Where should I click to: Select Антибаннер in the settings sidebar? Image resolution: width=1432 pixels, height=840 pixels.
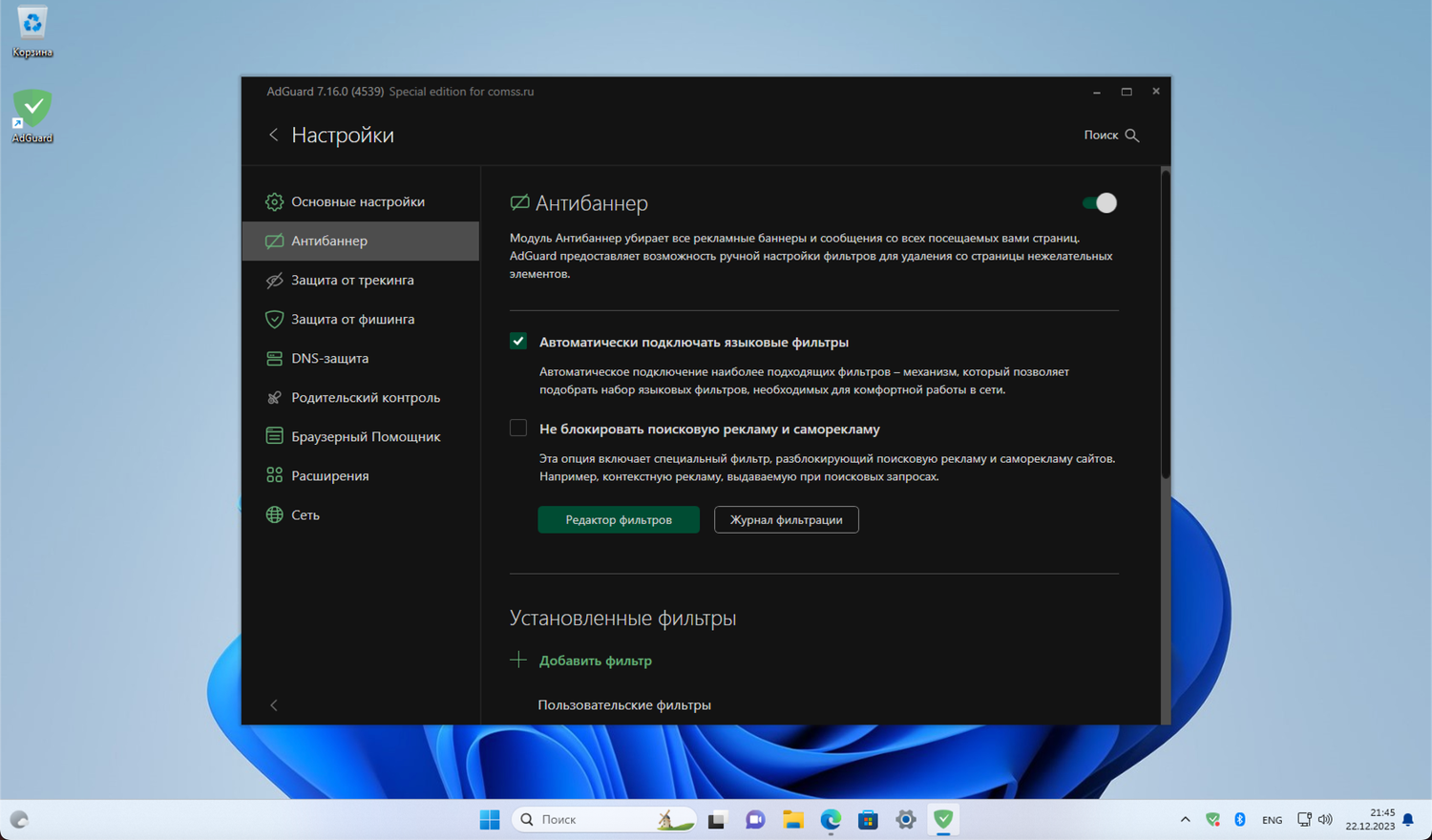(x=361, y=241)
